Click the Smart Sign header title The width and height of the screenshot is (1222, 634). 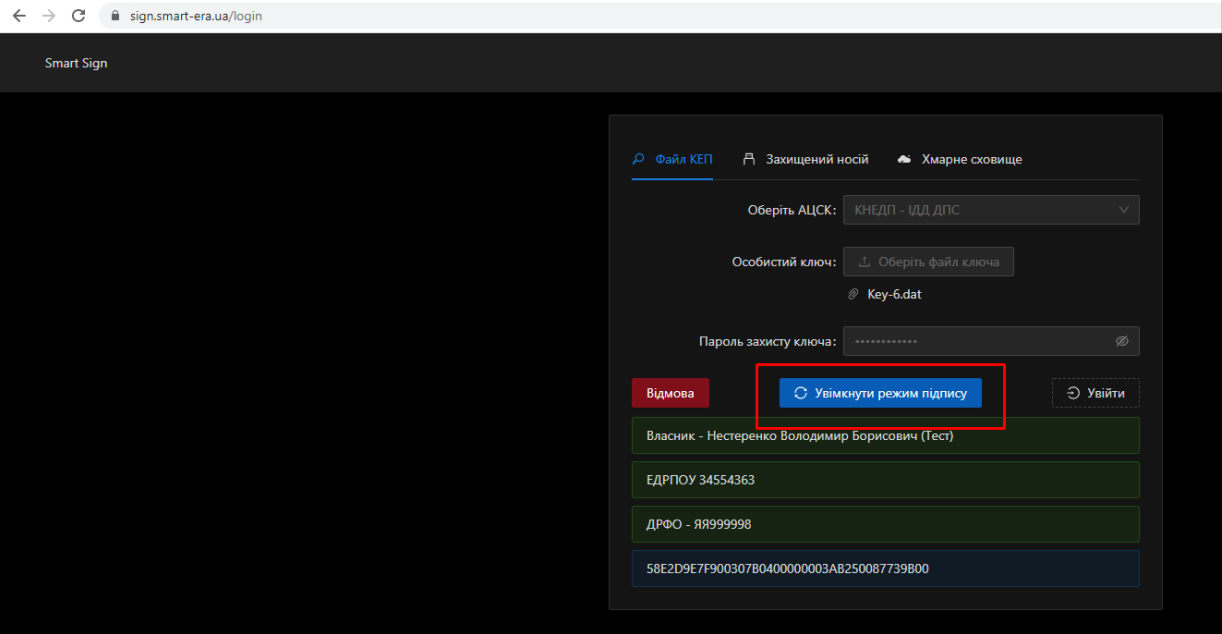coord(76,63)
